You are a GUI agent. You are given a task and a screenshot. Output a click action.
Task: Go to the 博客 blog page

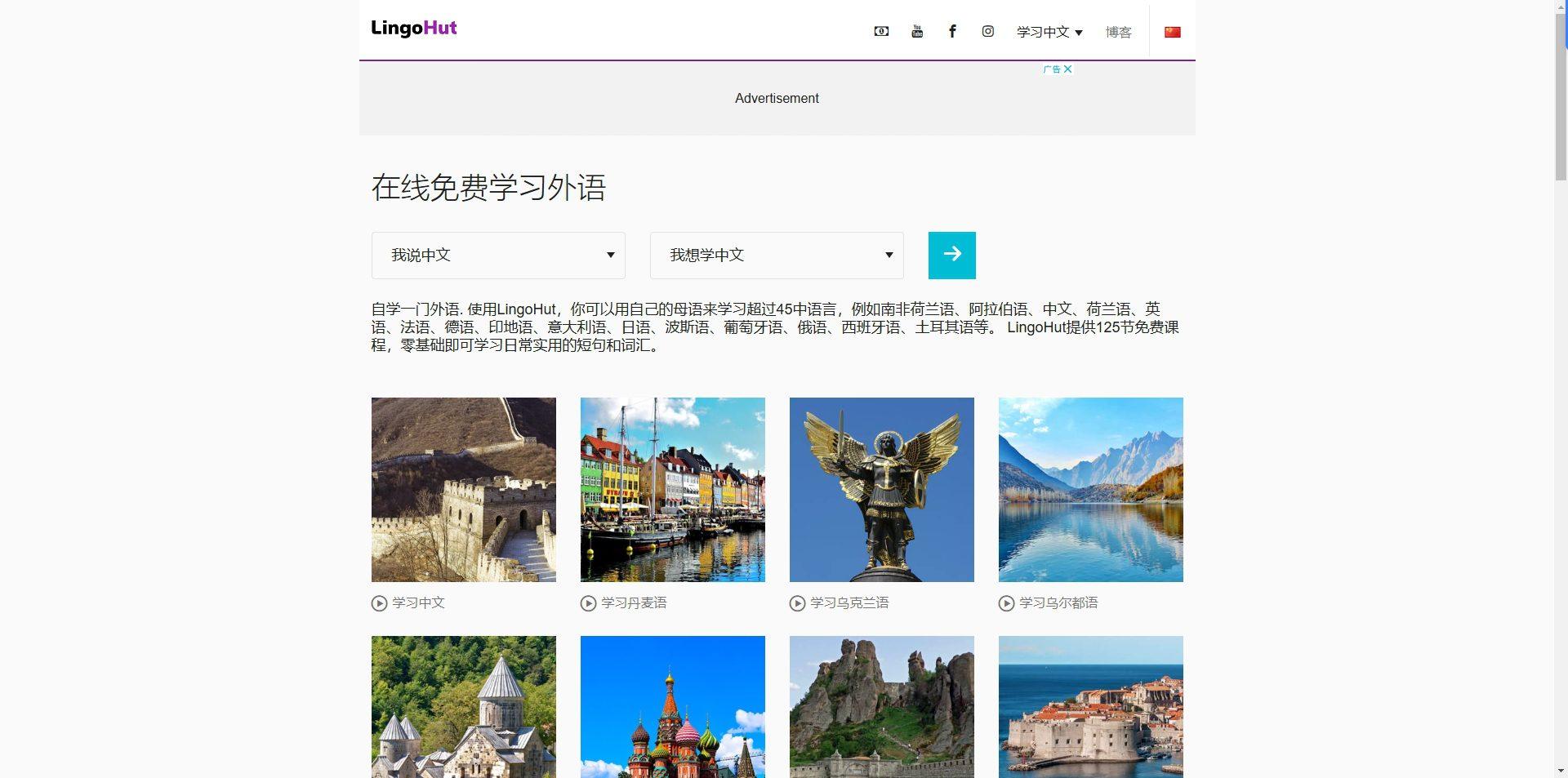point(1118,32)
